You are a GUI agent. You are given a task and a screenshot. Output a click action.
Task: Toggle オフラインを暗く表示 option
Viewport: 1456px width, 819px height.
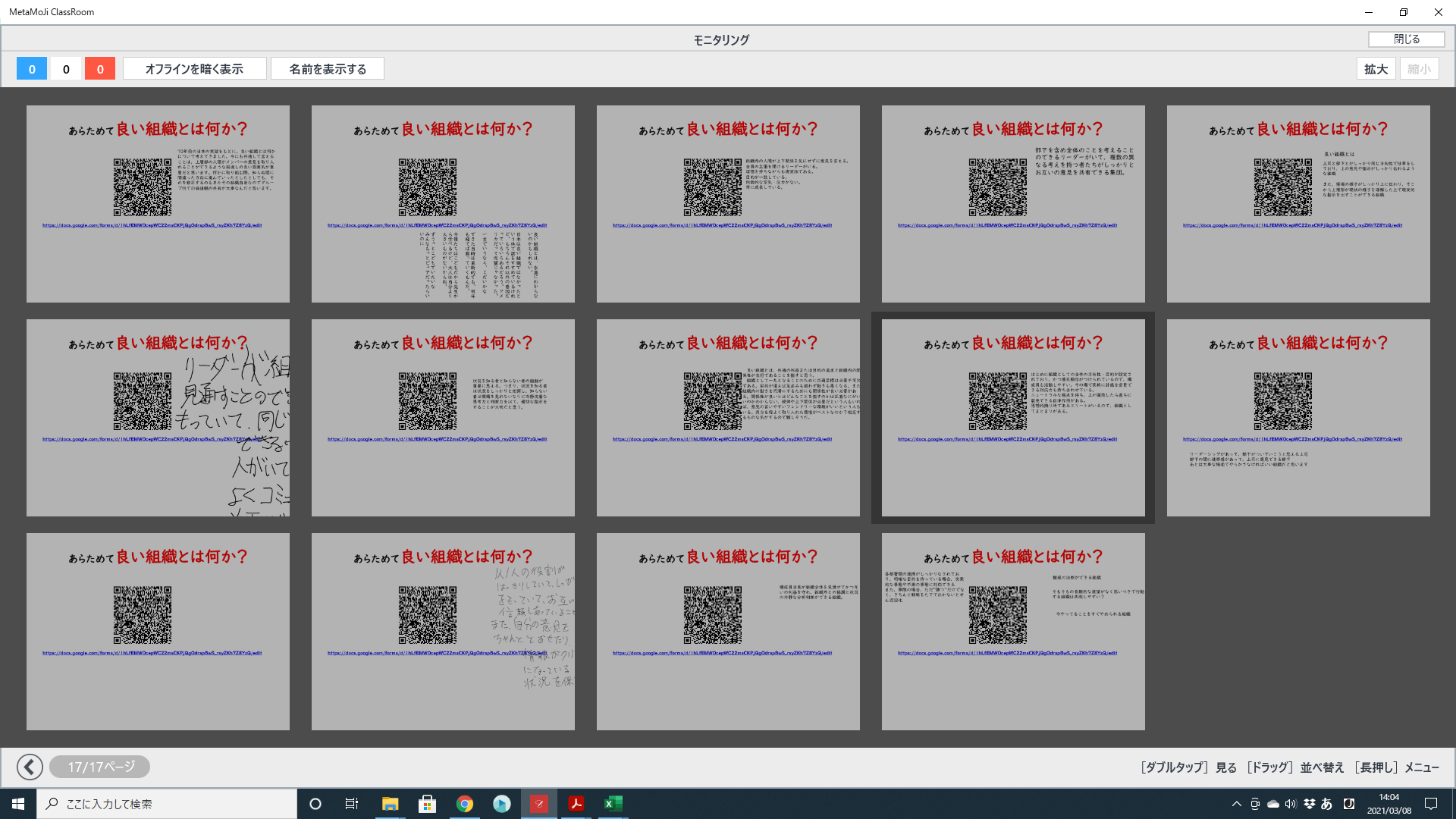pos(194,69)
